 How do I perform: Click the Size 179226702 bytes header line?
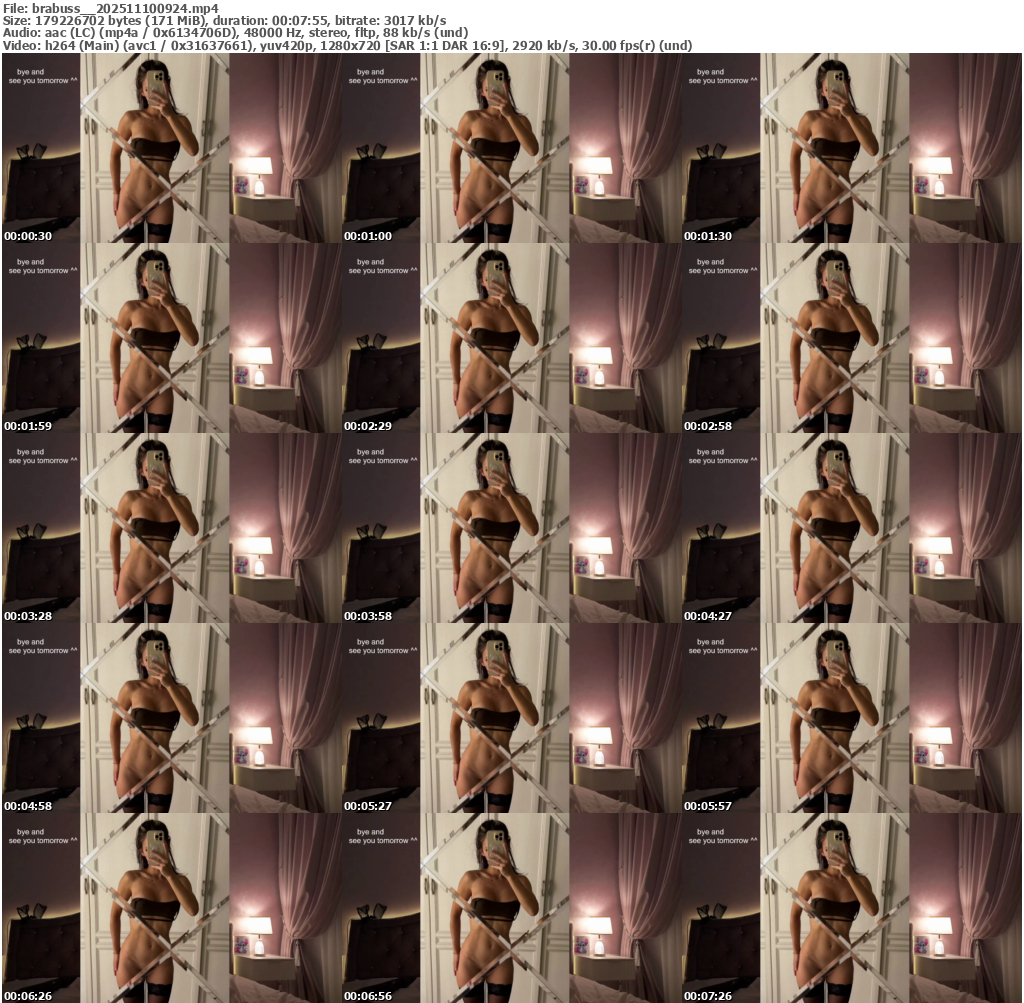225,20
